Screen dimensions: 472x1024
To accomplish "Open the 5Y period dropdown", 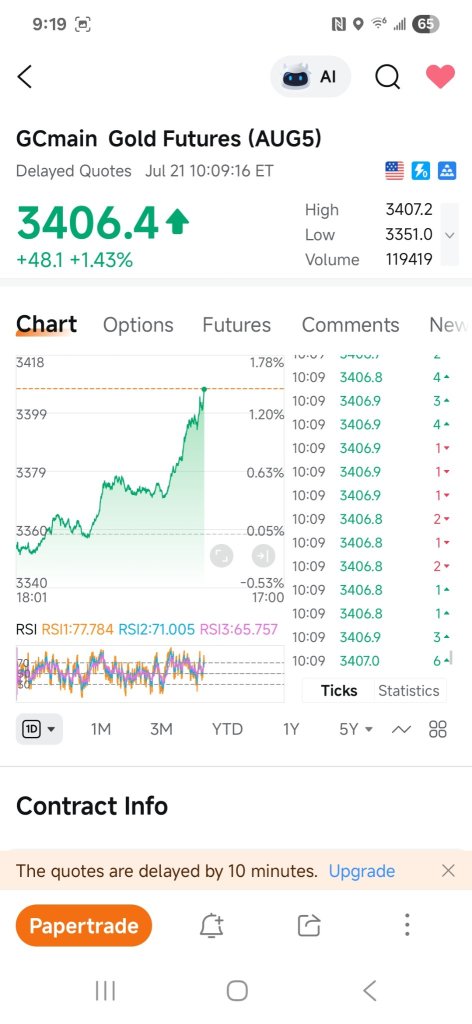I will 356,729.
